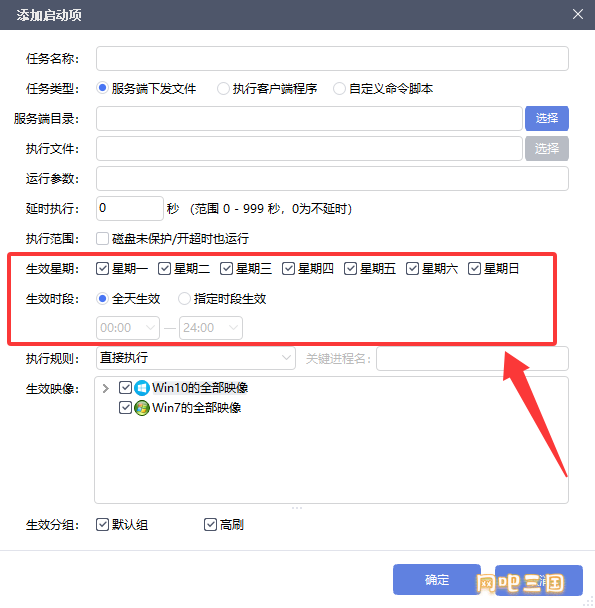
Task: Uncheck 星期一 checkbox
Action: pos(102,268)
